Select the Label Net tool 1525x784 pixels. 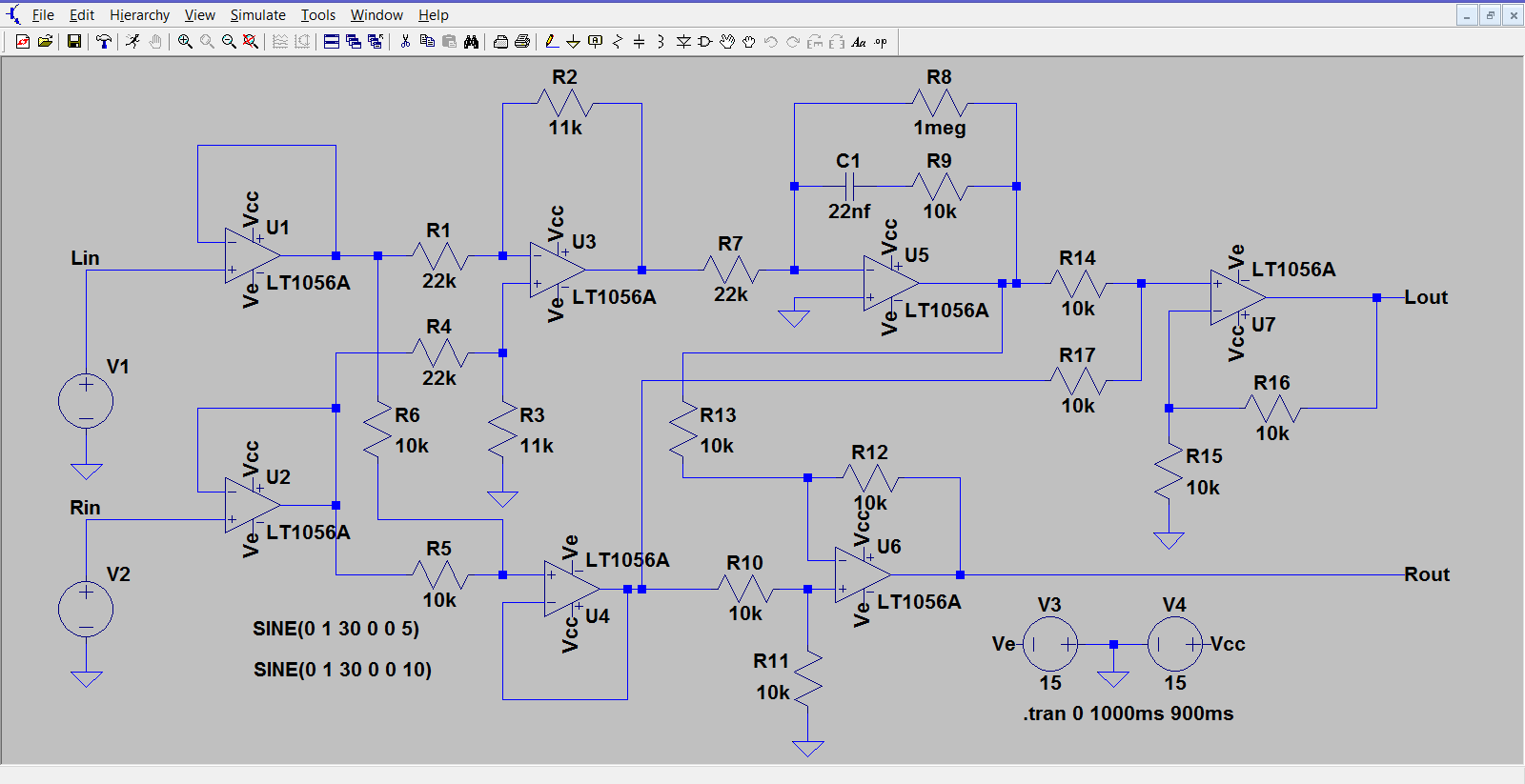(595, 42)
